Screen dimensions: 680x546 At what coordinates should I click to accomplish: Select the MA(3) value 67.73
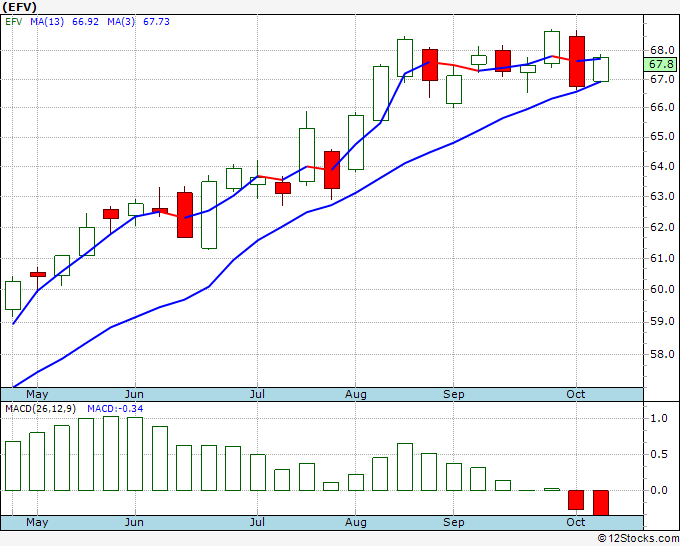coord(156,22)
